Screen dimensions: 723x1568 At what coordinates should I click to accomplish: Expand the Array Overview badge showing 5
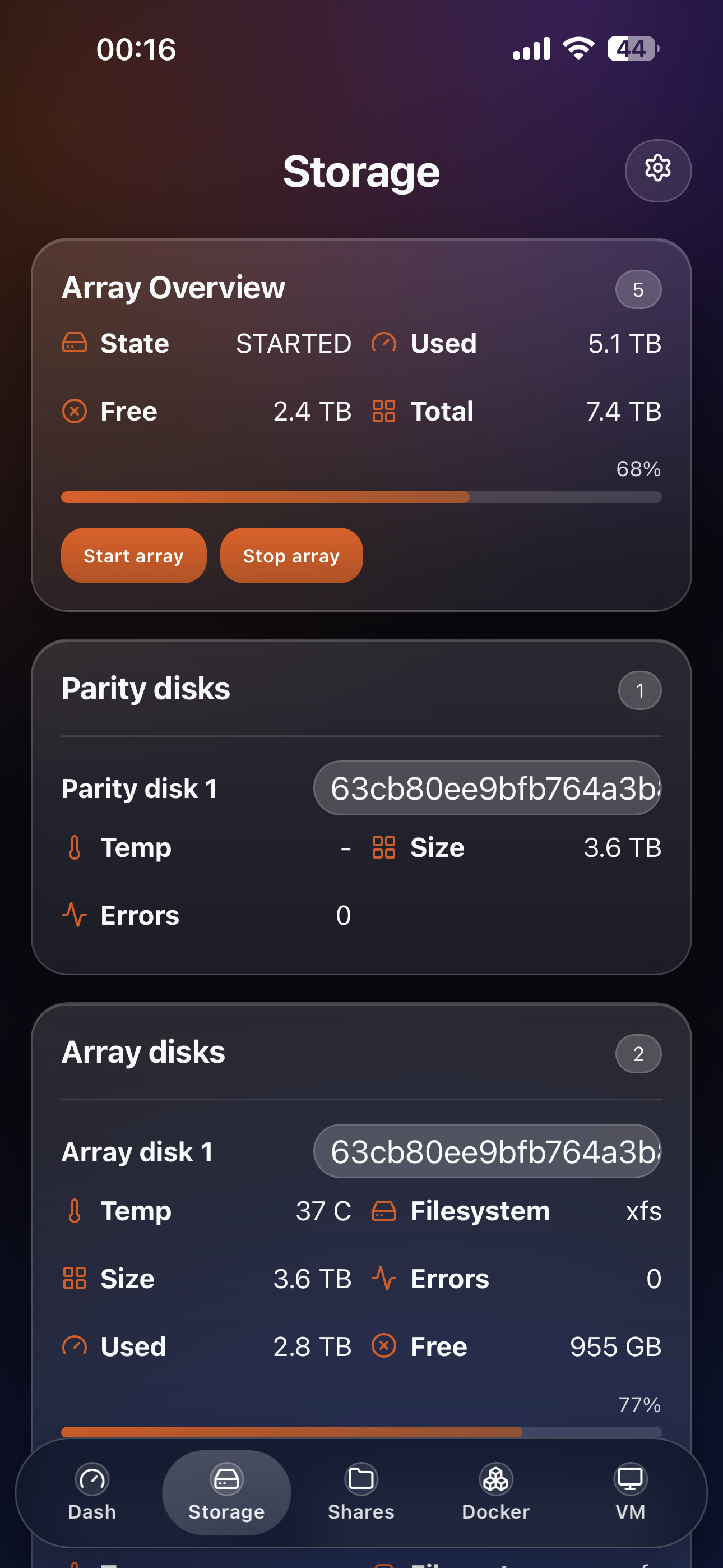(638, 289)
